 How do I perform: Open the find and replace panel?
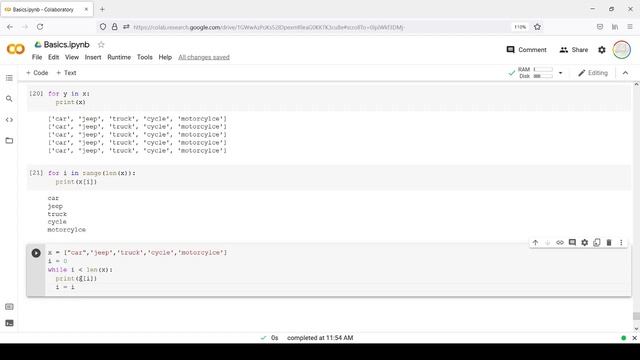pyautogui.click(x=9, y=99)
